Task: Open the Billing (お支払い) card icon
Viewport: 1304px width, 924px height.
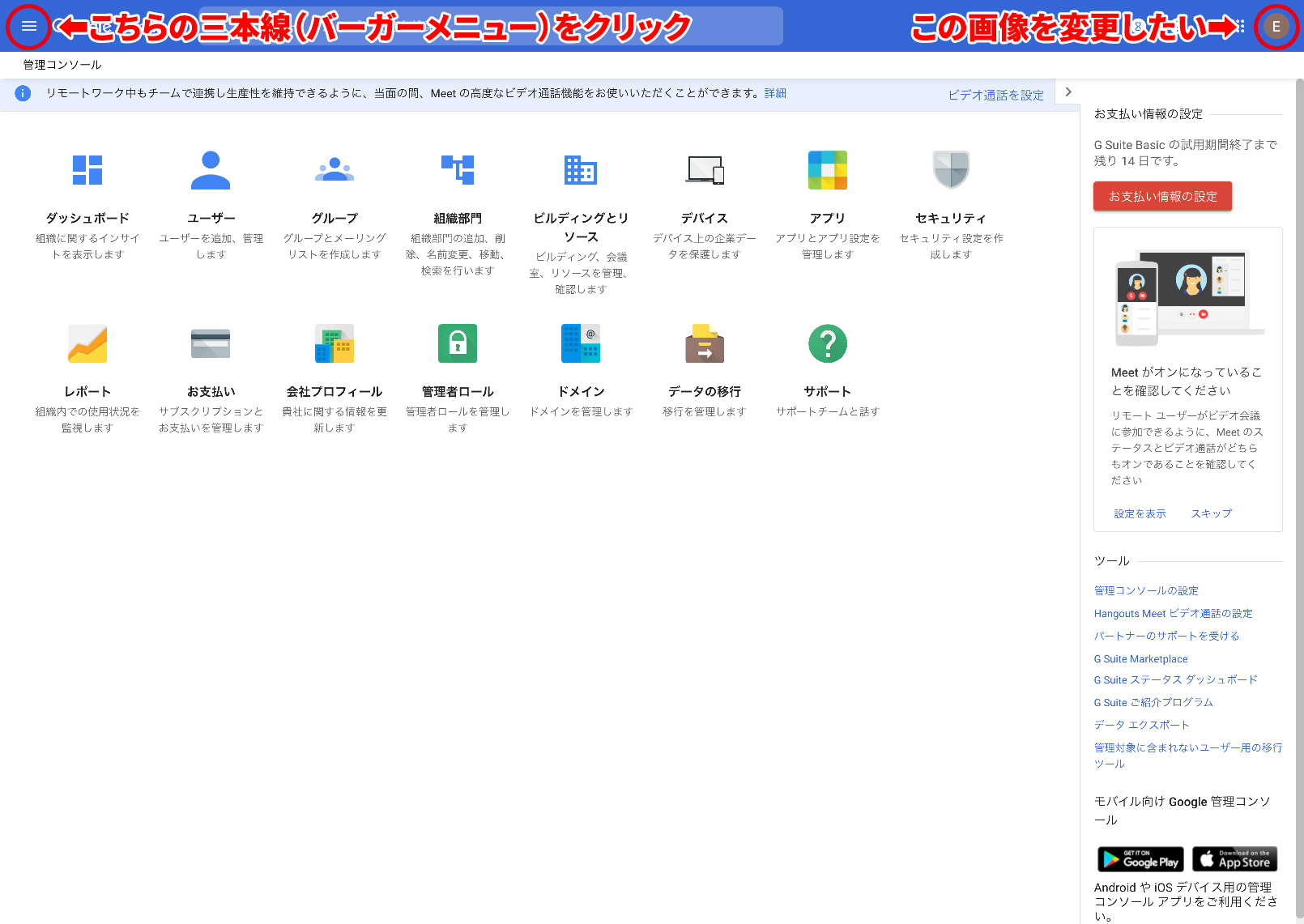Action: [211, 343]
